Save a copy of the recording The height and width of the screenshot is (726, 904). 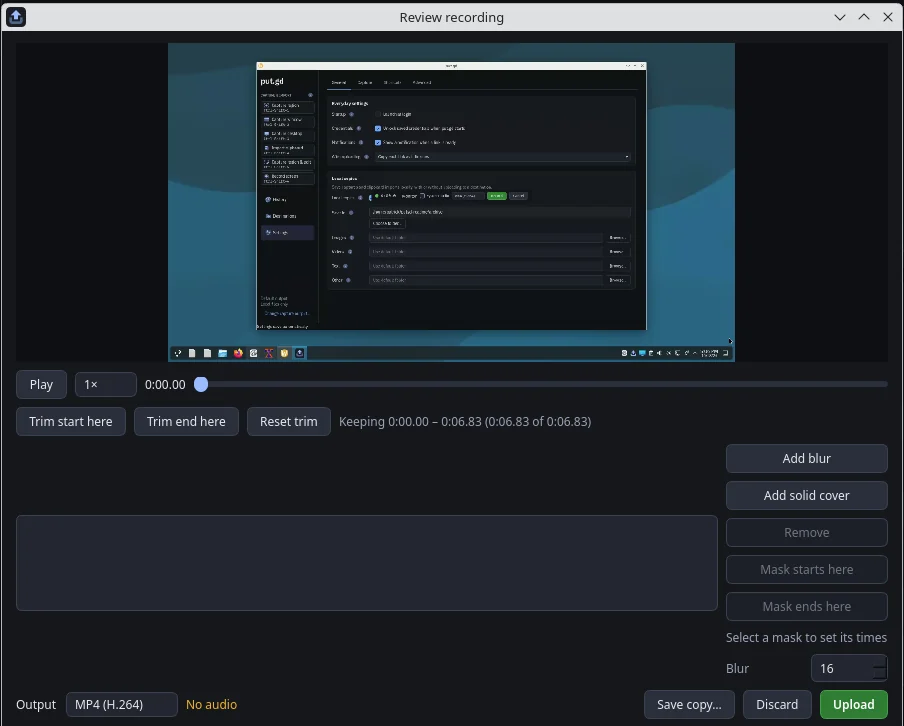point(689,705)
